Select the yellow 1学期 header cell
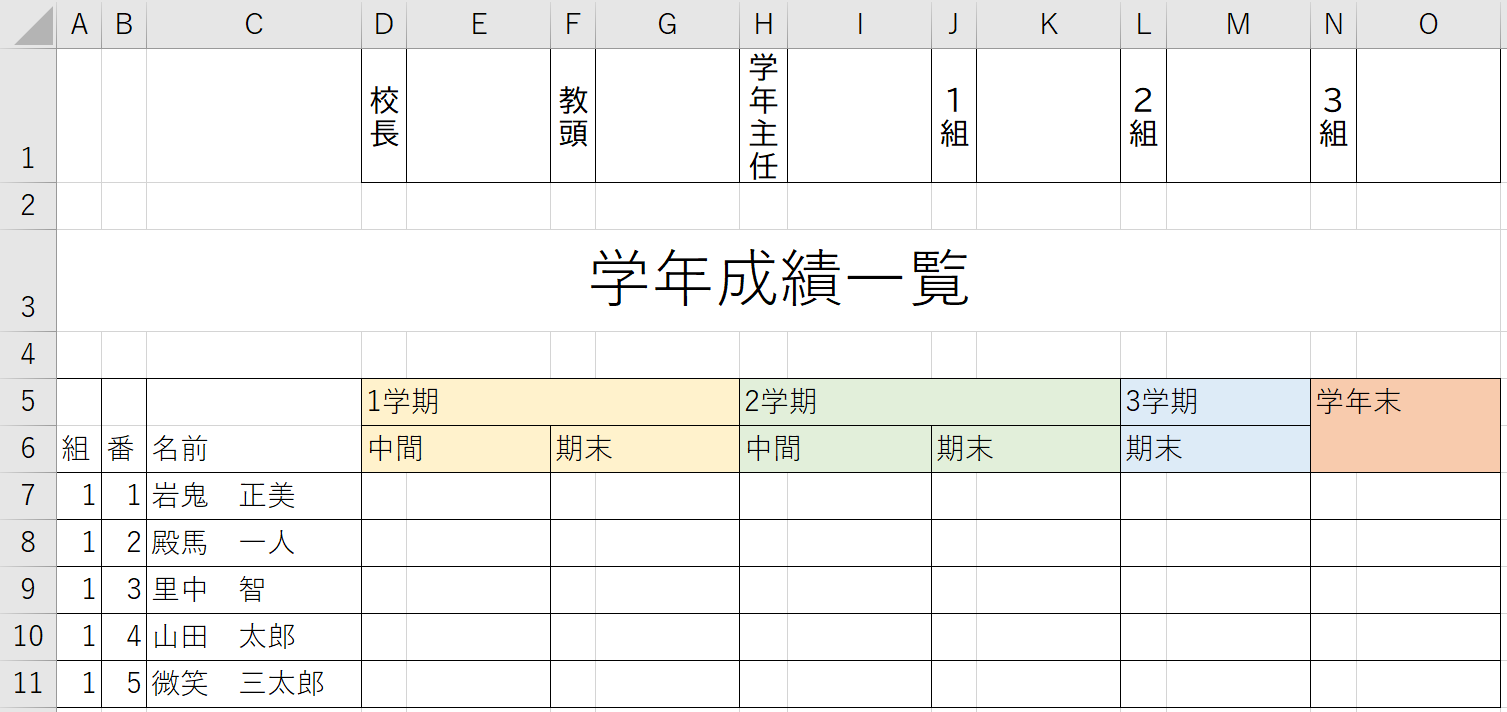The height and width of the screenshot is (712, 1507). pos(550,402)
